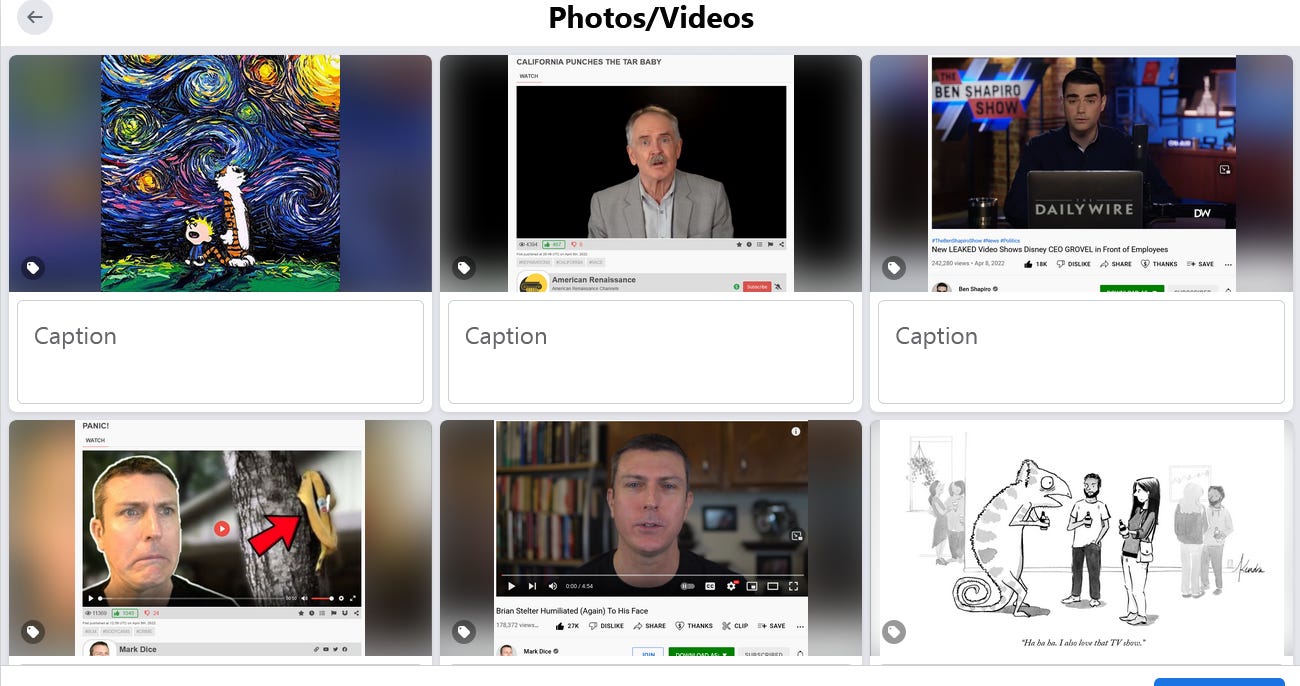Add caption under Ben Shapiro Show photo

coord(1081,352)
